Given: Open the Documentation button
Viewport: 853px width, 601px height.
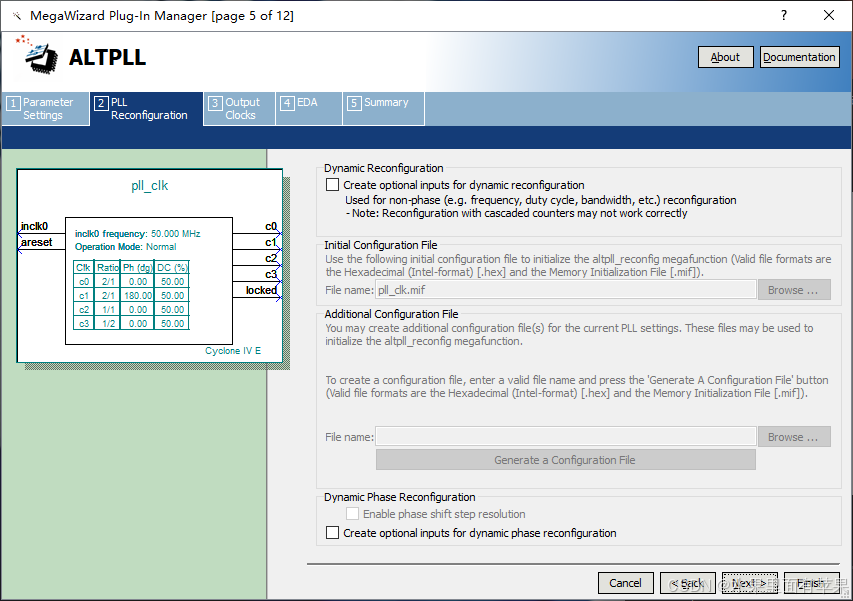Looking at the screenshot, I should coord(799,57).
